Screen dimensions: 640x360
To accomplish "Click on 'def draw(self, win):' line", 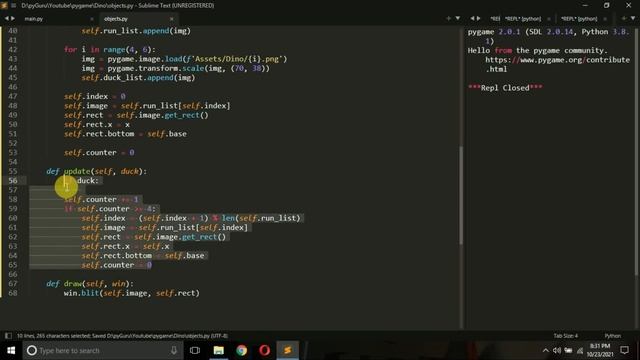I will point(90,283).
